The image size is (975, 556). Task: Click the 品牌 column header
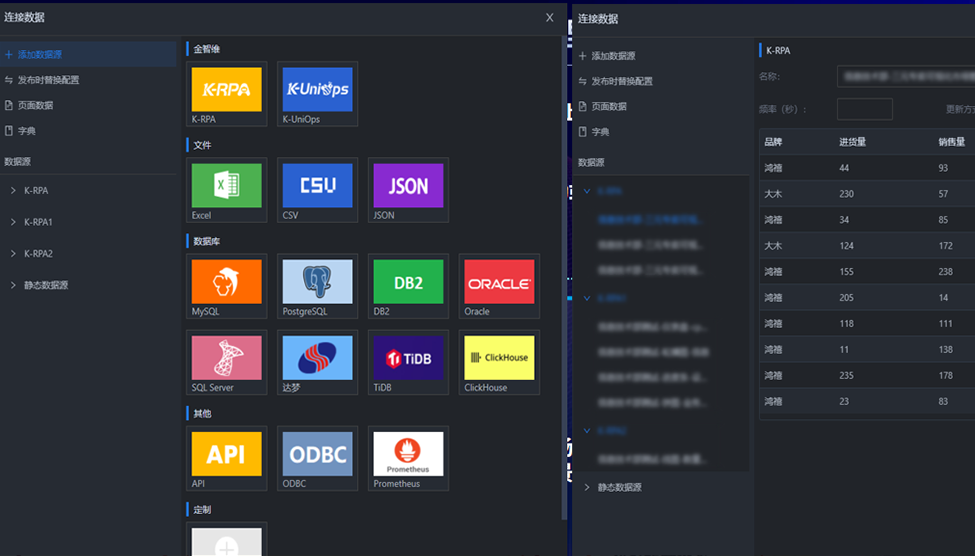click(x=773, y=142)
